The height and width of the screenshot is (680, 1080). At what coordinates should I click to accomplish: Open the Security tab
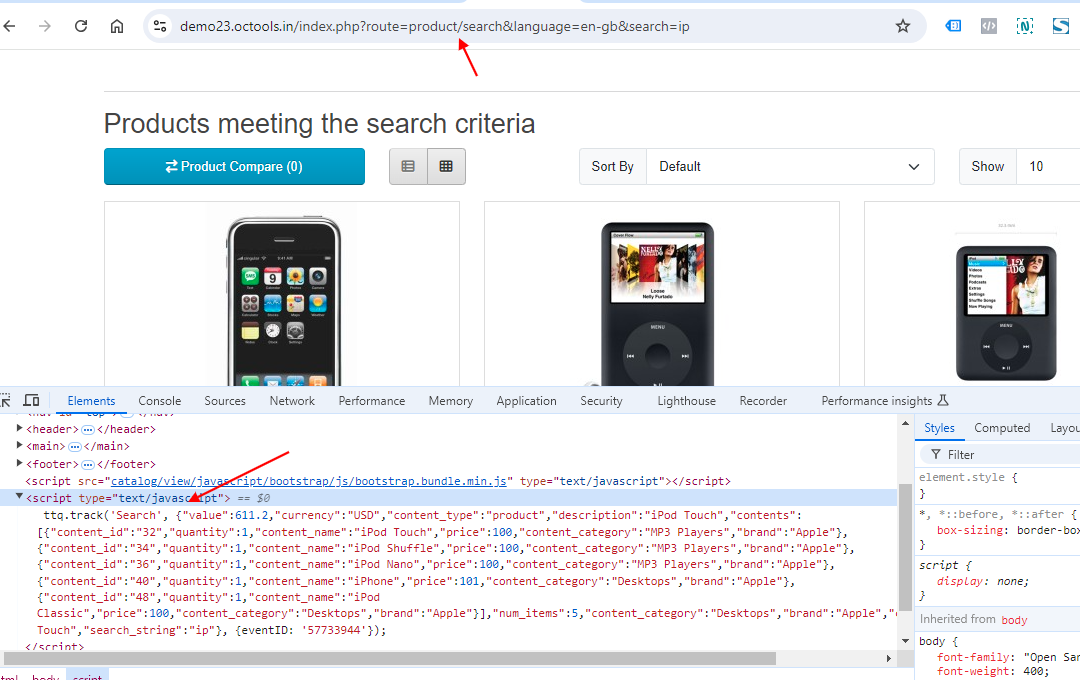pyautogui.click(x=601, y=401)
